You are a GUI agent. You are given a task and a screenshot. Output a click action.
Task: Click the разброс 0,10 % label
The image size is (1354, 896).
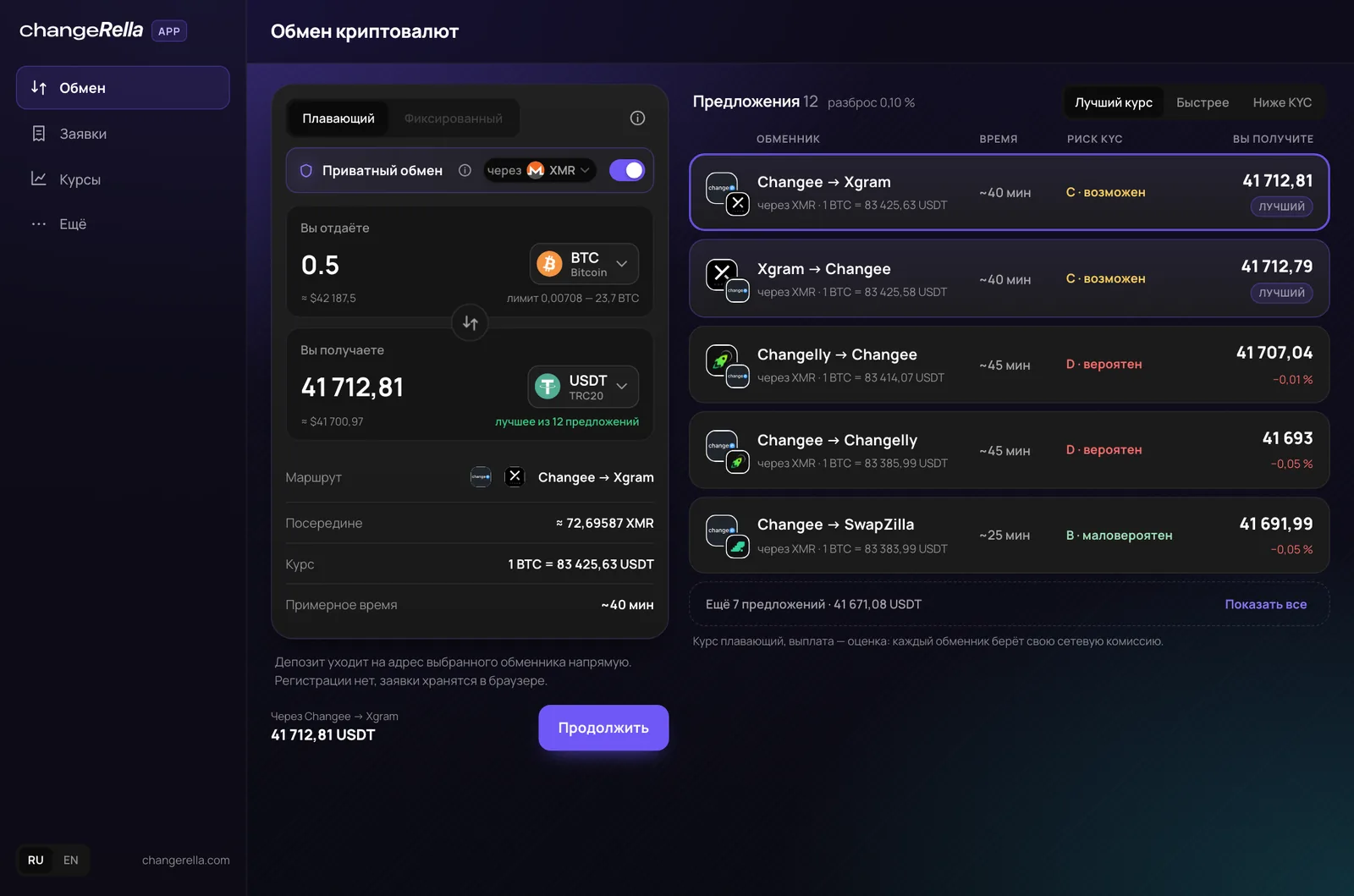tap(871, 102)
